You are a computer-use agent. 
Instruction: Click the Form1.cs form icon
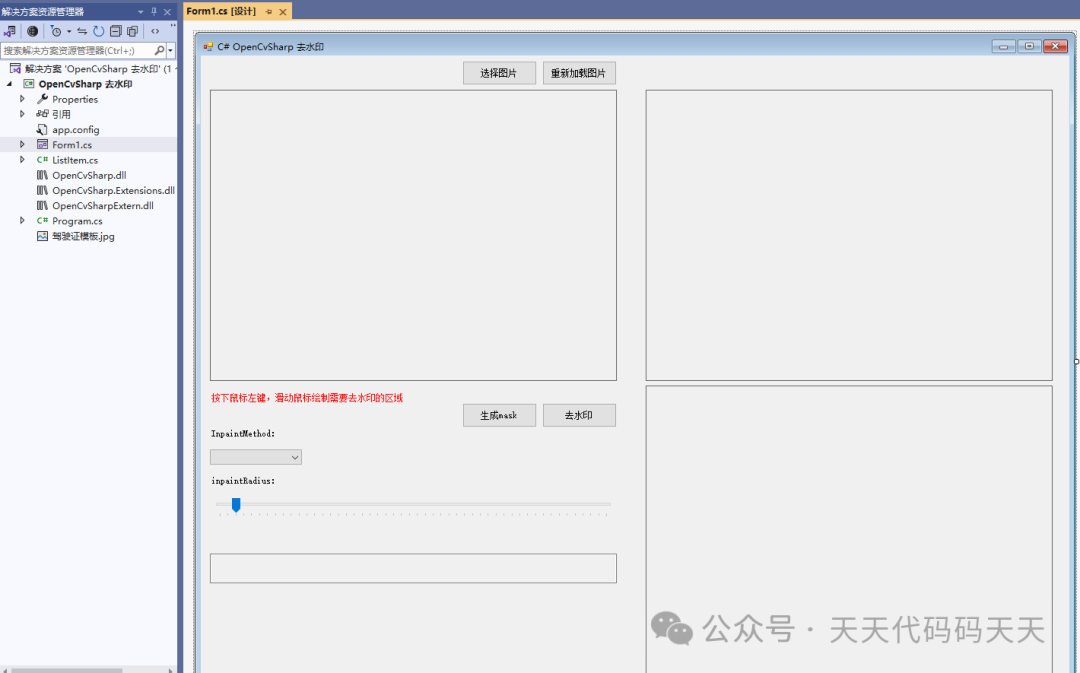pyautogui.click(x=42, y=145)
